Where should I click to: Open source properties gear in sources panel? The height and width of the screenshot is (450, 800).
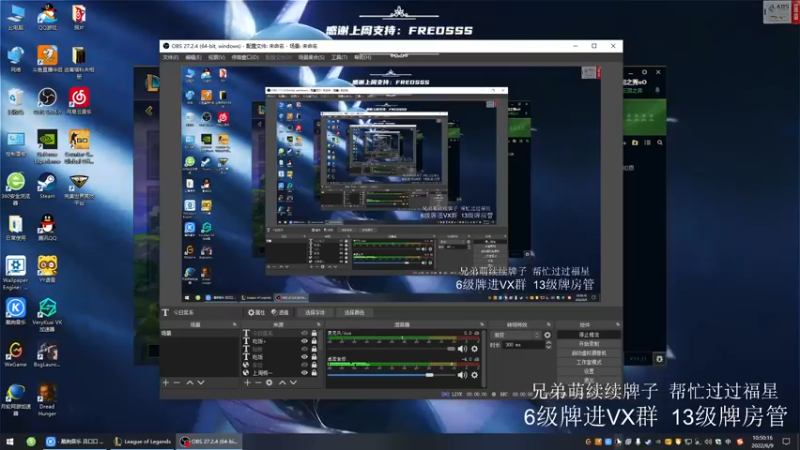[269, 382]
